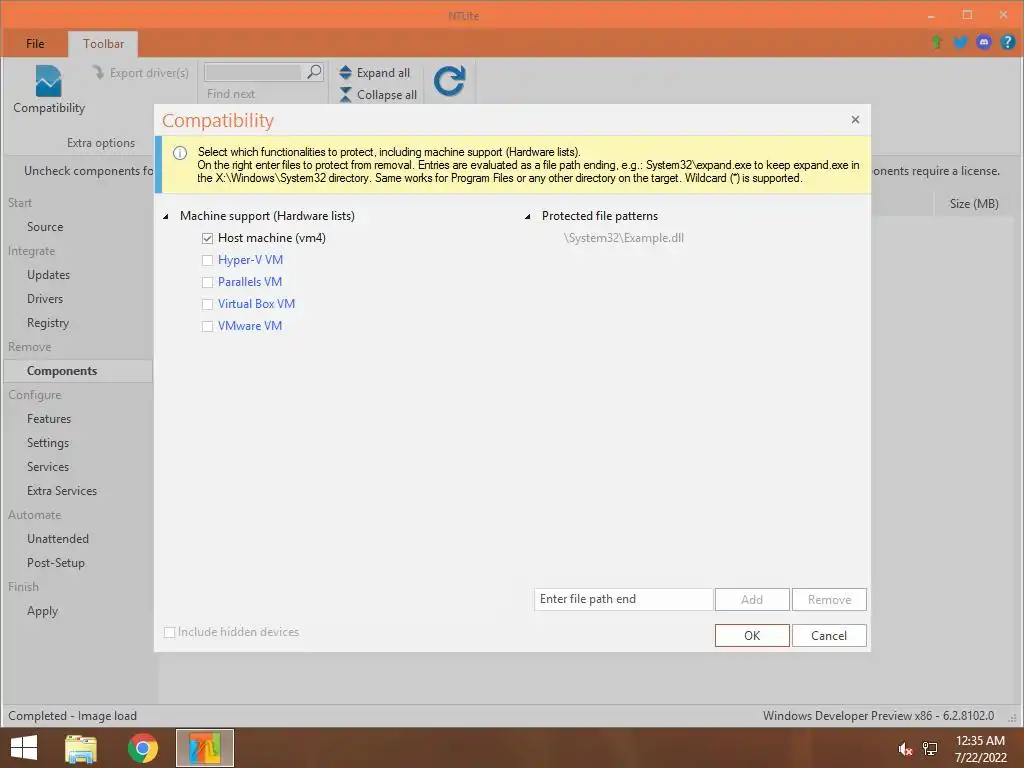Viewport: 1024px width, 768px height.
Task: Go to the Apply page
Action: (42, 611)
